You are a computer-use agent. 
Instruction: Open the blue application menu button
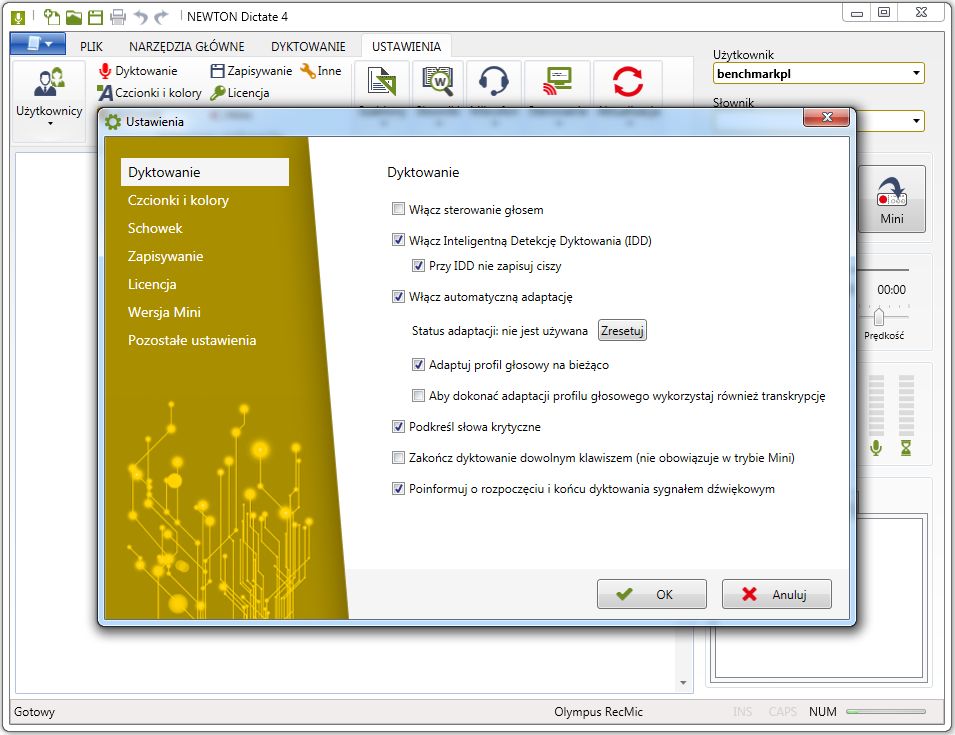coord(38,43)
